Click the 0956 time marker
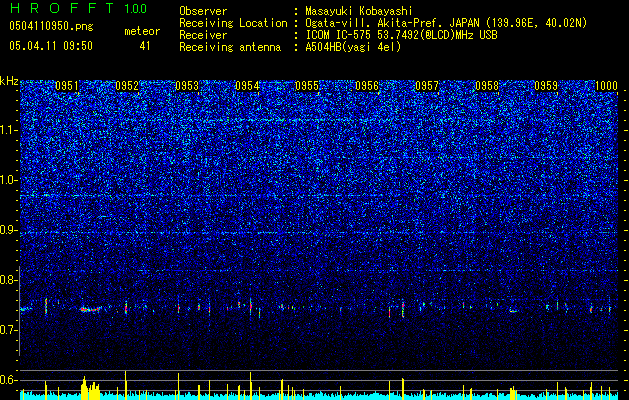The height and width of the screenshot is (400, 629). point(367,86)
